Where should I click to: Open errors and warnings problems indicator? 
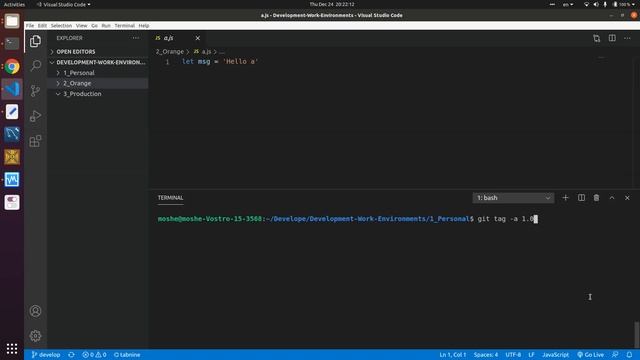pos(94,355)
